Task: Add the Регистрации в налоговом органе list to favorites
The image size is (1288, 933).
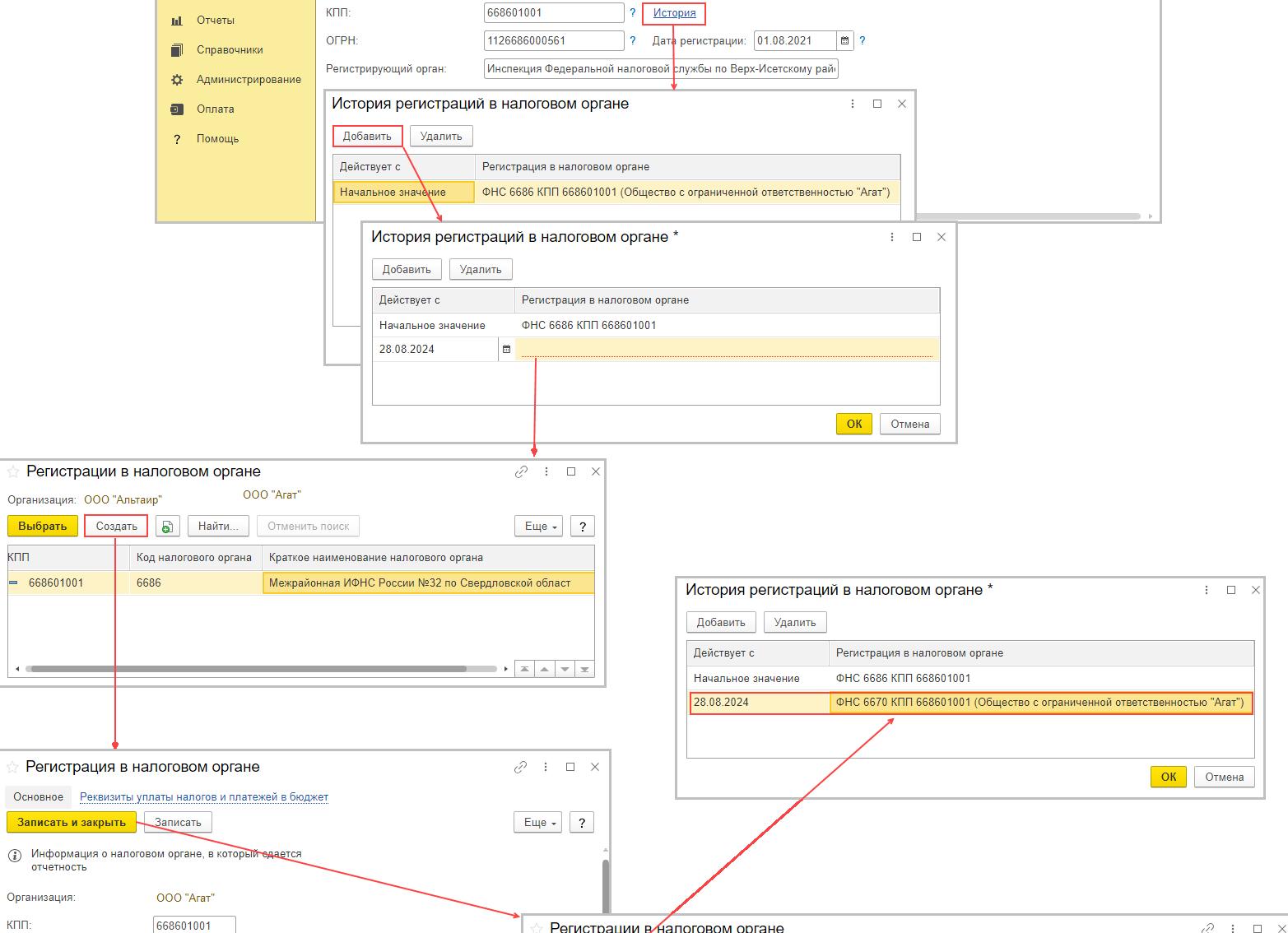Action: [x=13, y=471]
